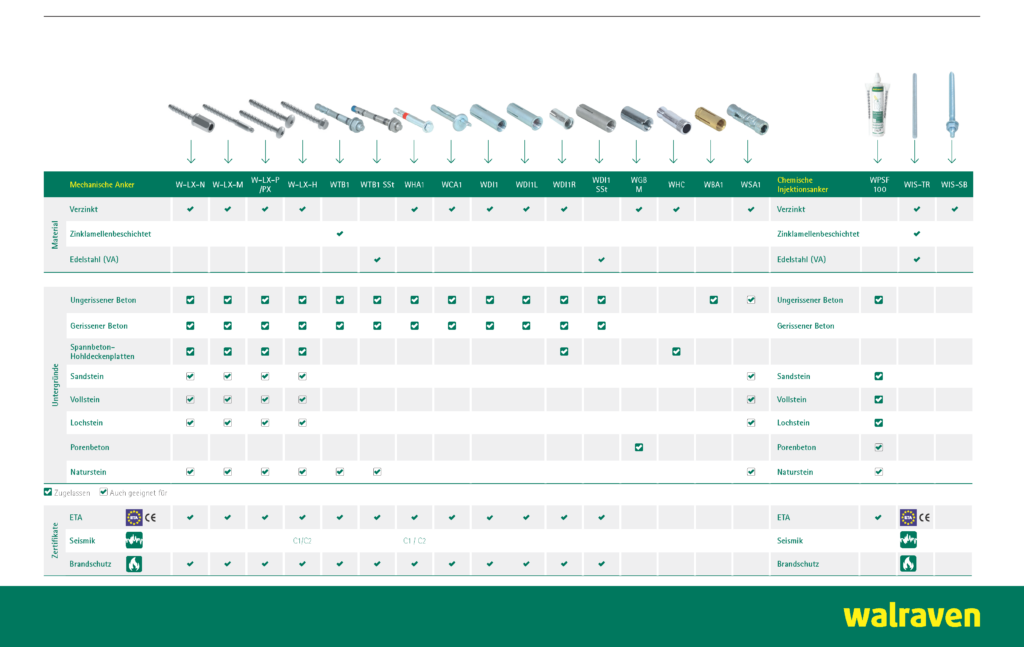The width and height of the screenshot is (1024, 647).
Task: Click the left Brandschutz flame icon
Action: click(134, 564)
